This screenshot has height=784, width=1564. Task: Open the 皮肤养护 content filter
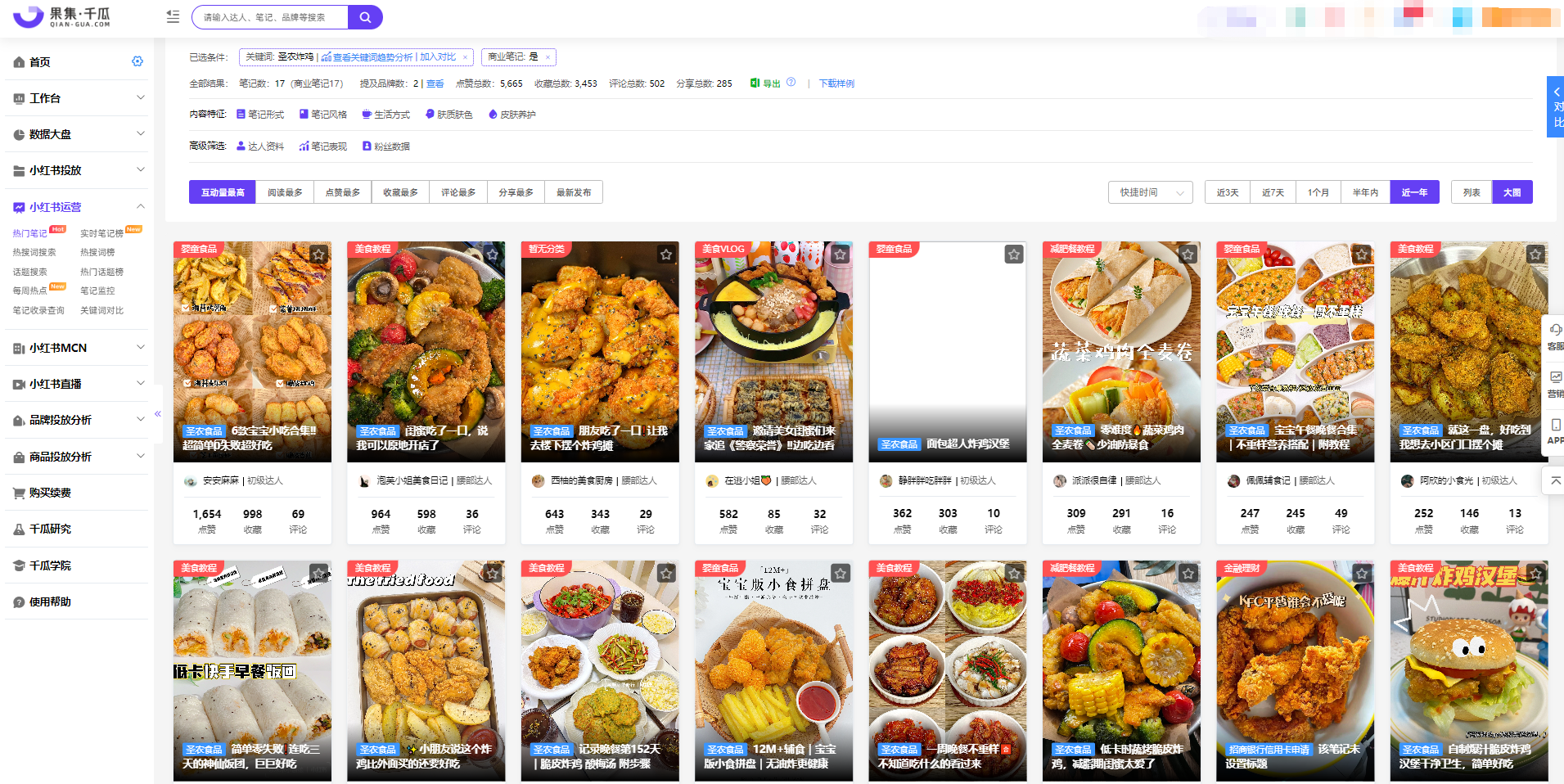point(512,115)
